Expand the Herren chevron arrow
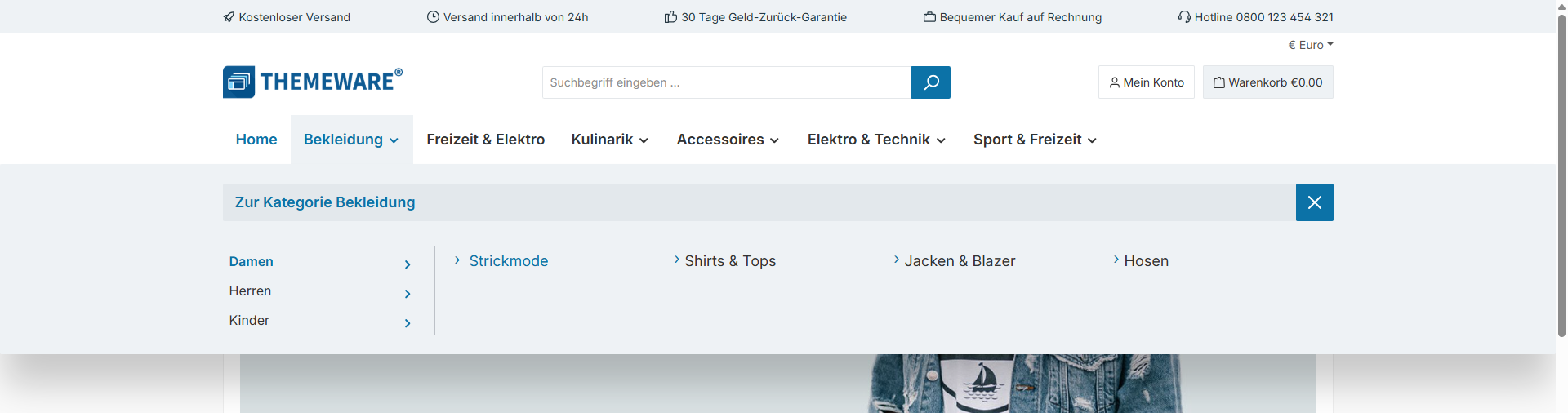 tap(408, 294)
